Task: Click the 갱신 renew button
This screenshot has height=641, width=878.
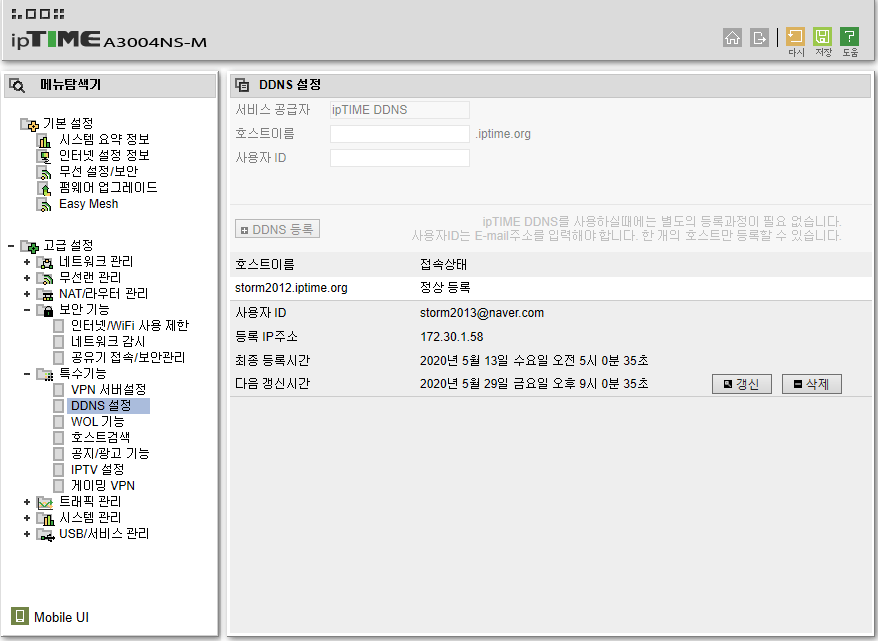Action: point(742,384)
